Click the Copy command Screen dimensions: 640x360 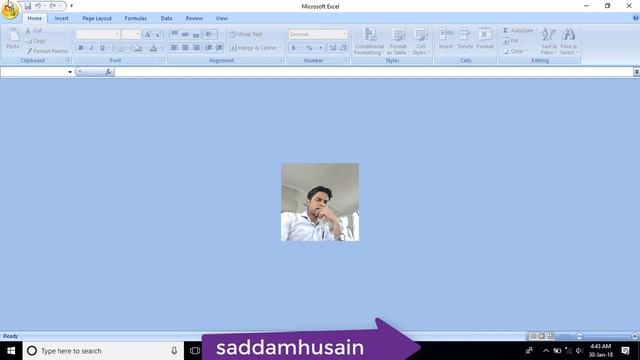tap(36, 41)
